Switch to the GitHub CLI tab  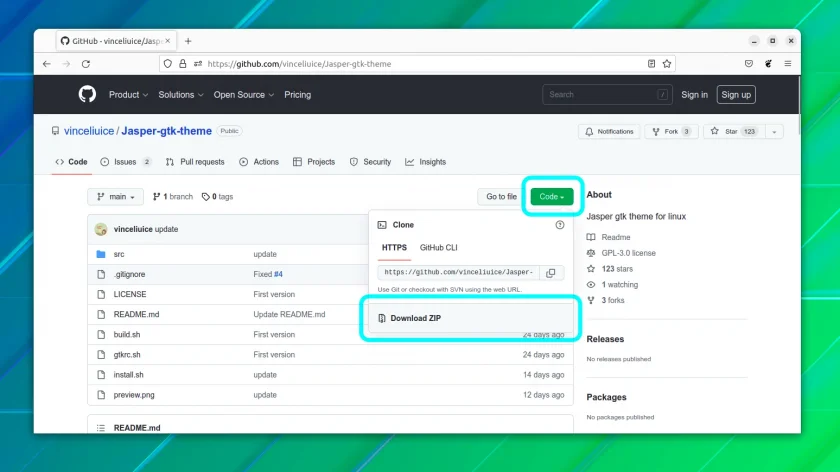coord(438,248)
